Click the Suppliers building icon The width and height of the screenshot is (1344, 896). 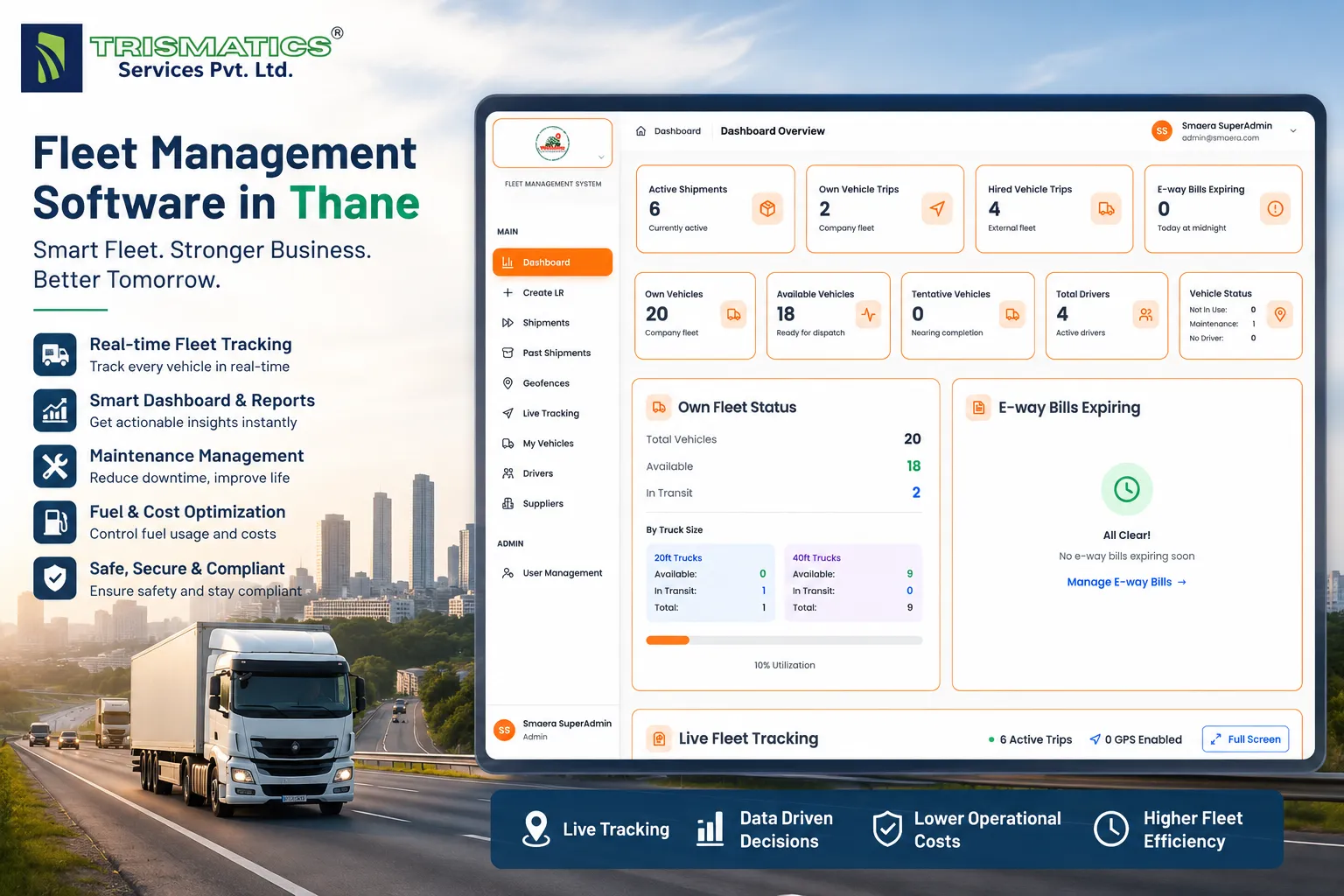click(507, 504)
